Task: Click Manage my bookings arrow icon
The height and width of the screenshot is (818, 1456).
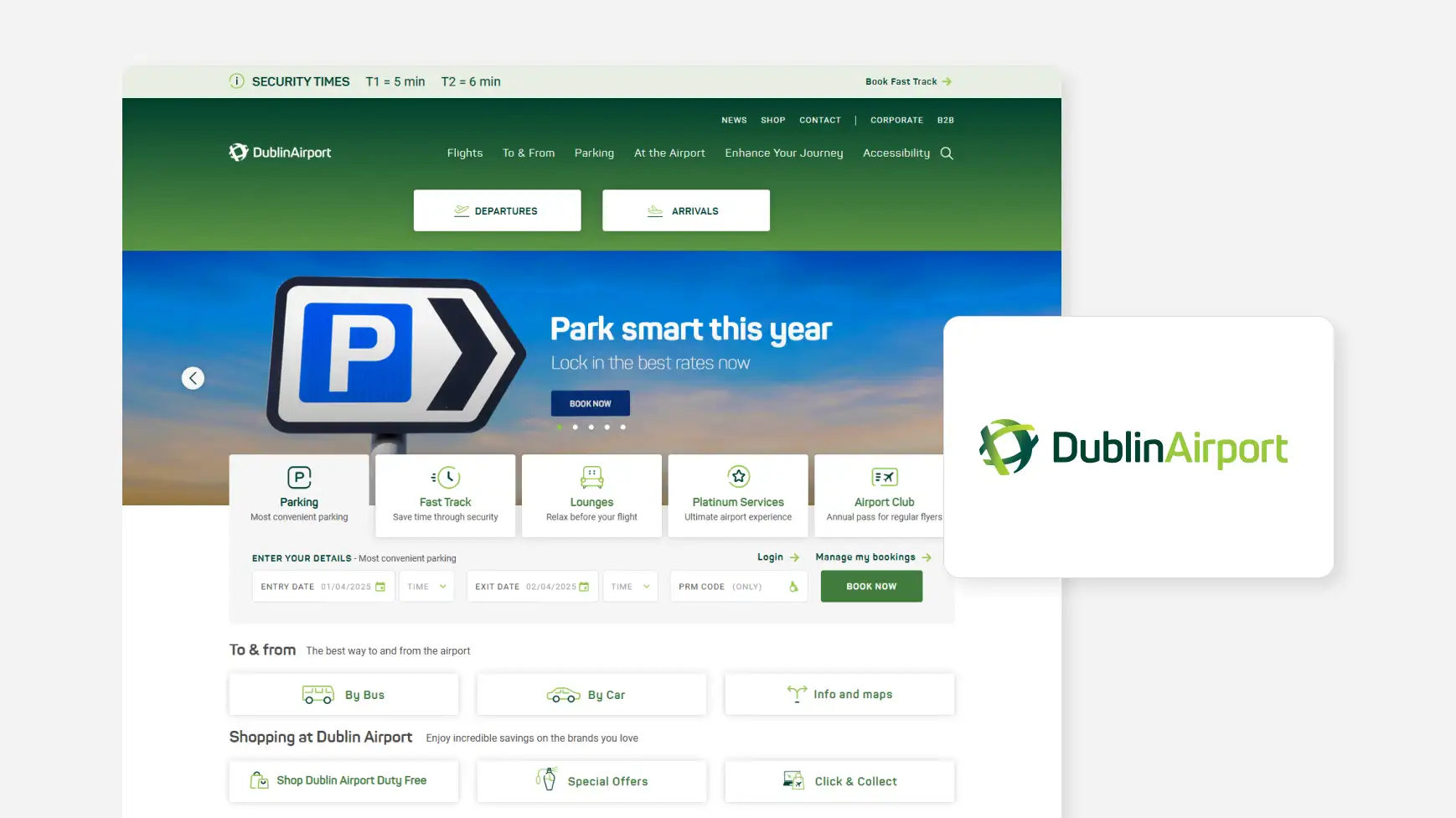Action: click(x=927, y=557)
